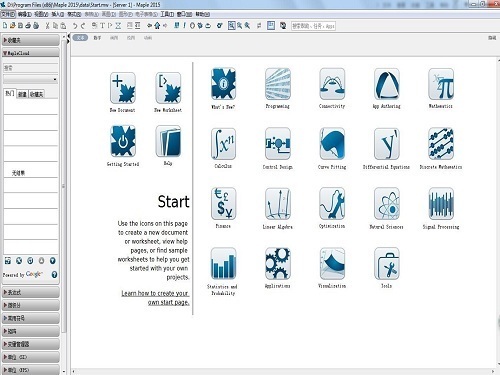Insert text with the T toolbar icon
The width and height of the screenshot is (500, 375).
coord(102,26)
